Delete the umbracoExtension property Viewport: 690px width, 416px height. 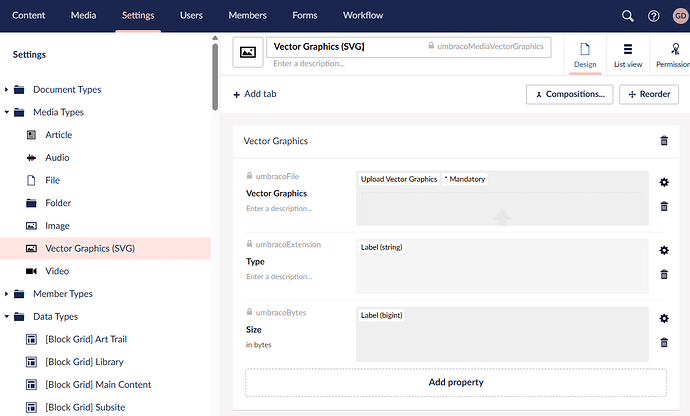tap(664, 274)
